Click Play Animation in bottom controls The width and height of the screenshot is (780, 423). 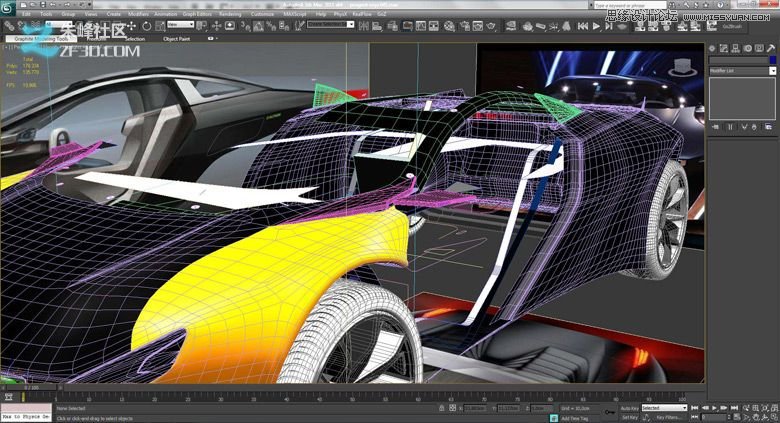pos(714,408)
